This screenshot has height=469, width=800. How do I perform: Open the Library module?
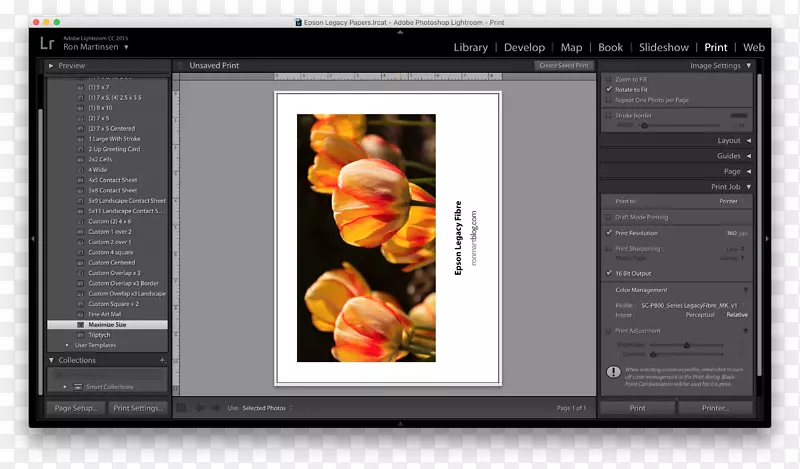(470, 47)
